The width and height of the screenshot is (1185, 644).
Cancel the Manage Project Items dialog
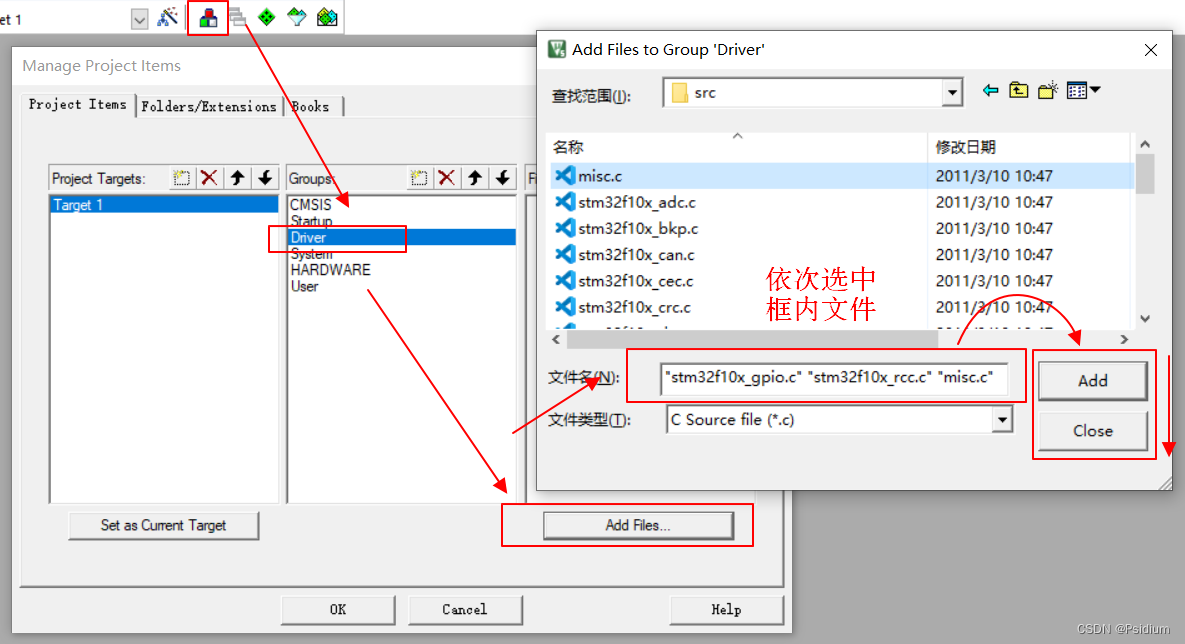(465, 610)
